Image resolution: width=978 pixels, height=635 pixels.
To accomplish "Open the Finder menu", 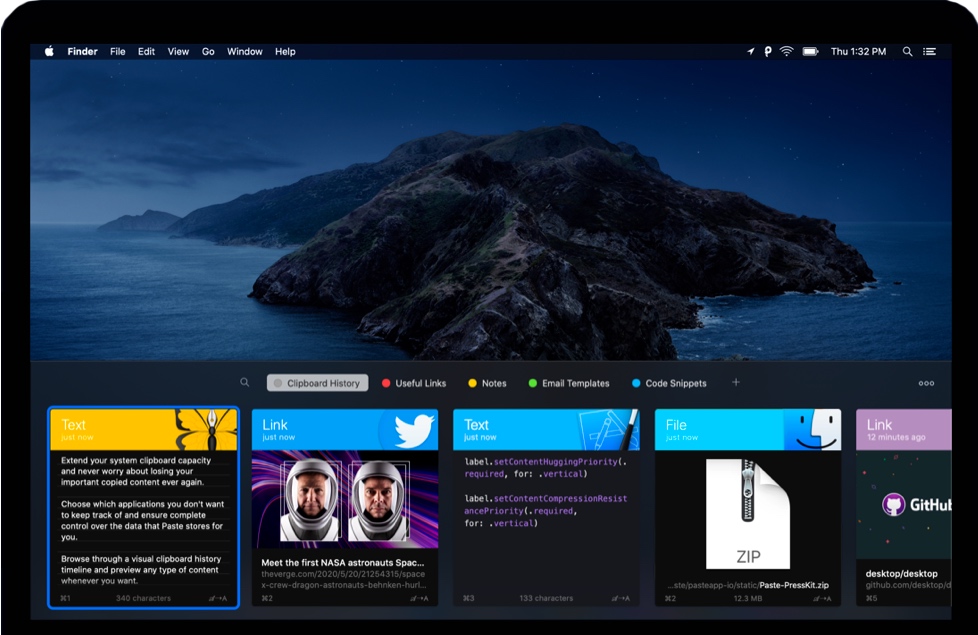I will [82, 51].
